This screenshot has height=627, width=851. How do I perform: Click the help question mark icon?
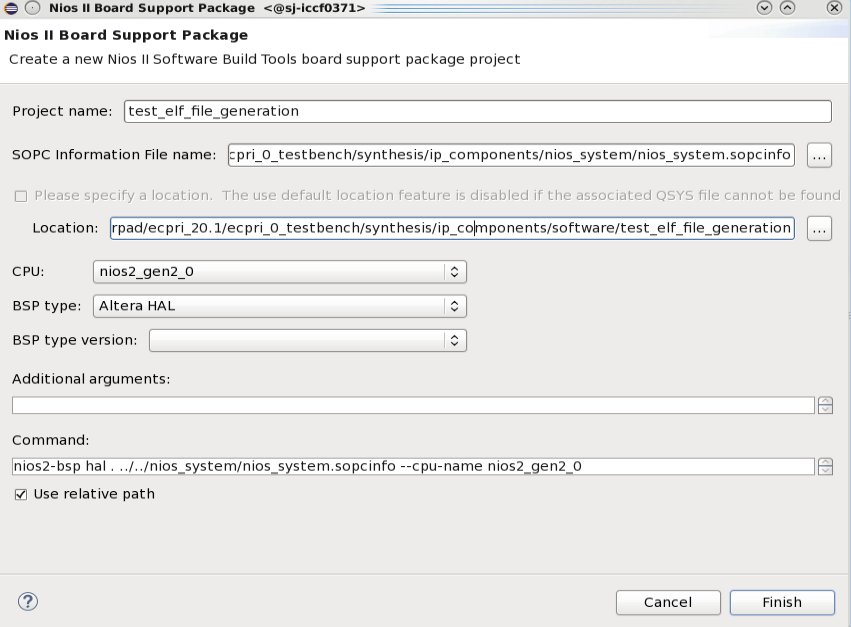point(28,601)
